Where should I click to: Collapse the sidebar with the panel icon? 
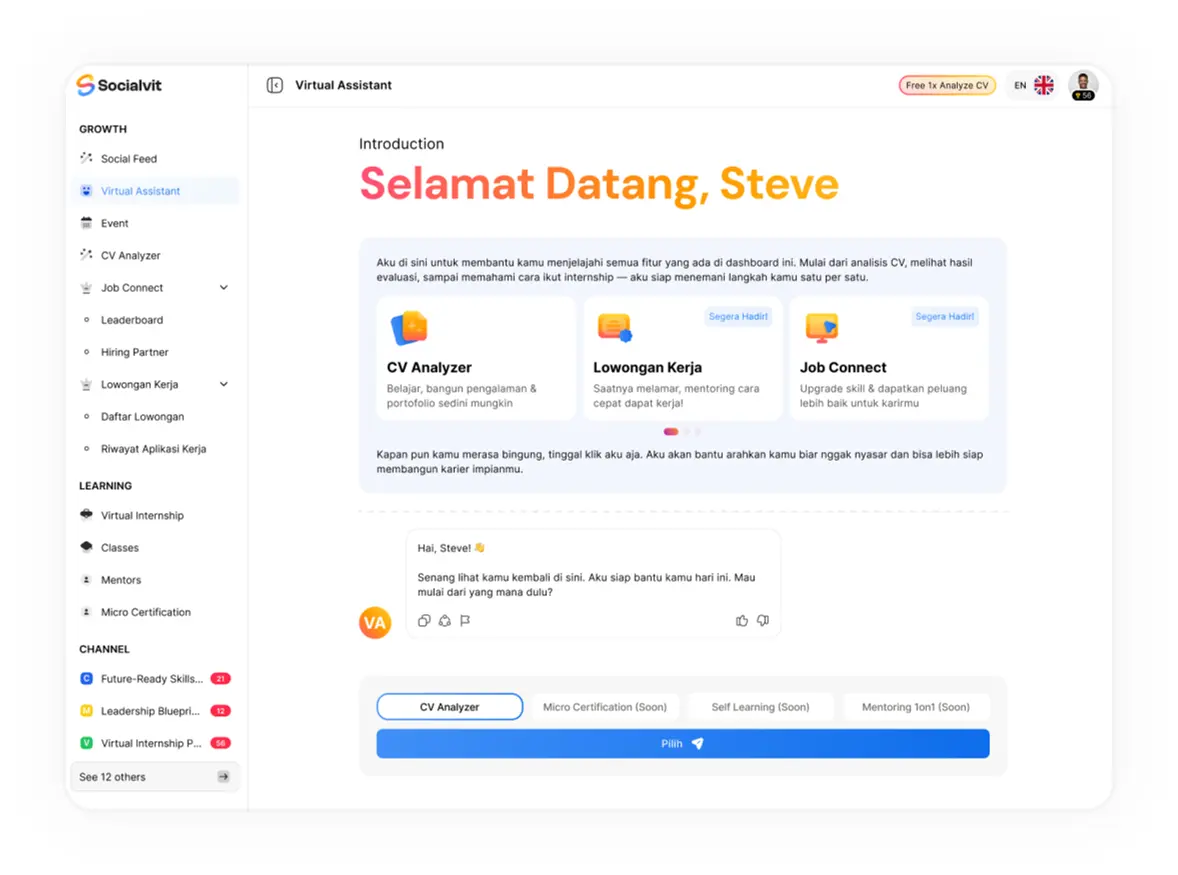tap(275, 86)
